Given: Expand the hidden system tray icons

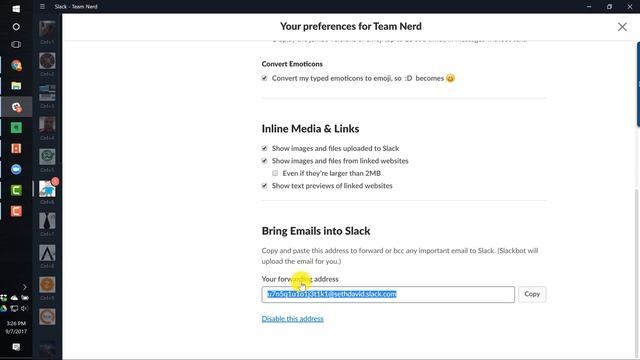Looking at the screenshot, I should pos(24,287).
